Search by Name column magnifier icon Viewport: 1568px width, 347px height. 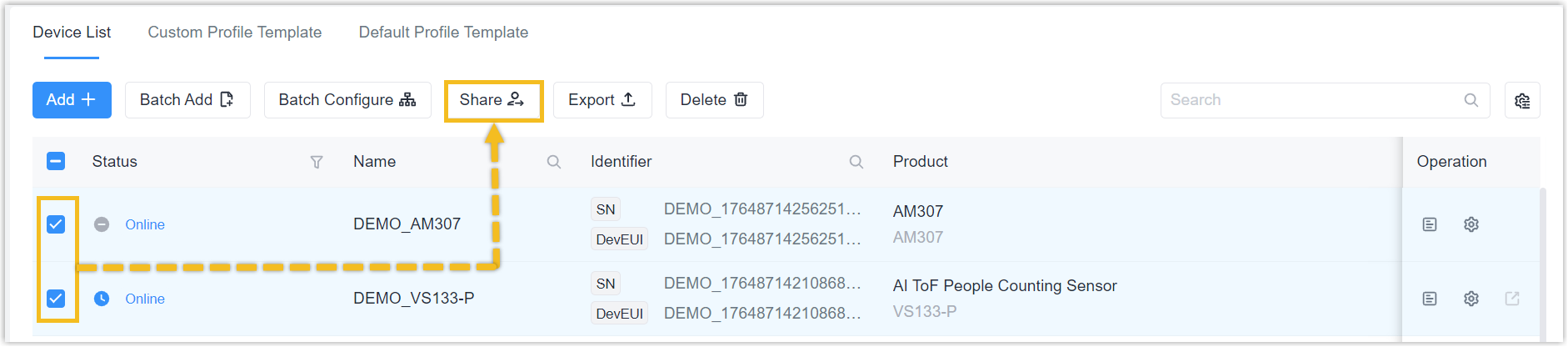(x=554, y=162)
